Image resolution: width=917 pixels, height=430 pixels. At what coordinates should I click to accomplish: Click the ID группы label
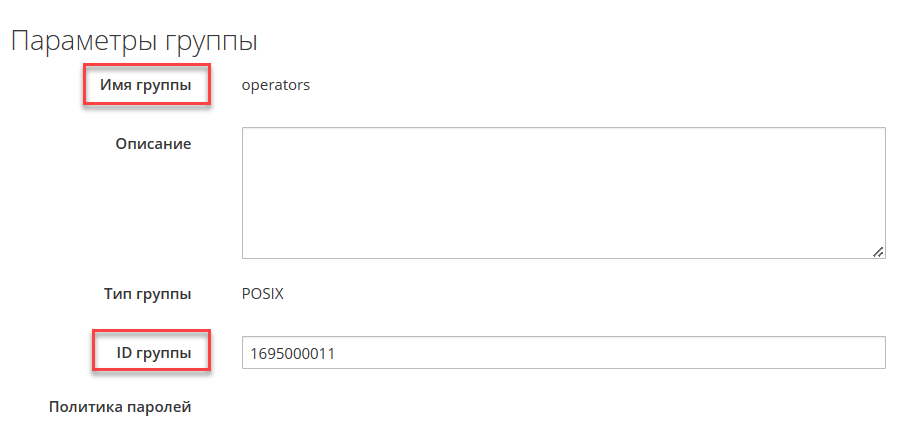click(150, 352)
